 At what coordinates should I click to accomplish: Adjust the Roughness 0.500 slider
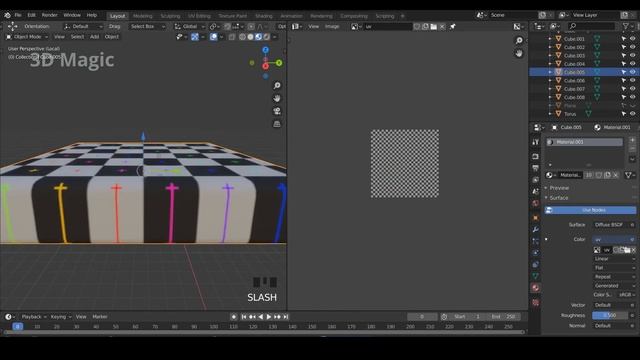coord(610,316)
